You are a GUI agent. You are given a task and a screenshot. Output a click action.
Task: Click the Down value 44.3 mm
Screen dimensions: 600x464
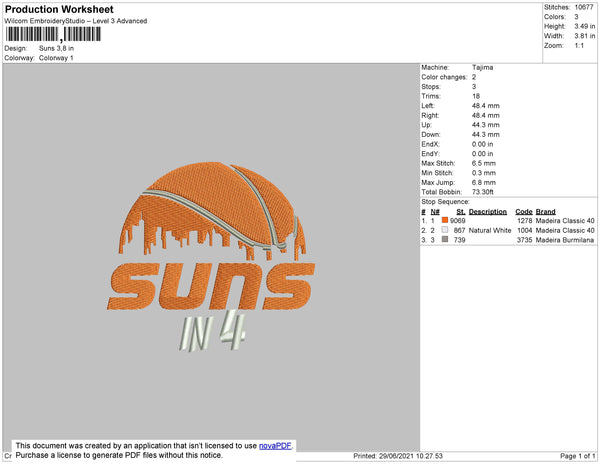pos(486,135)
